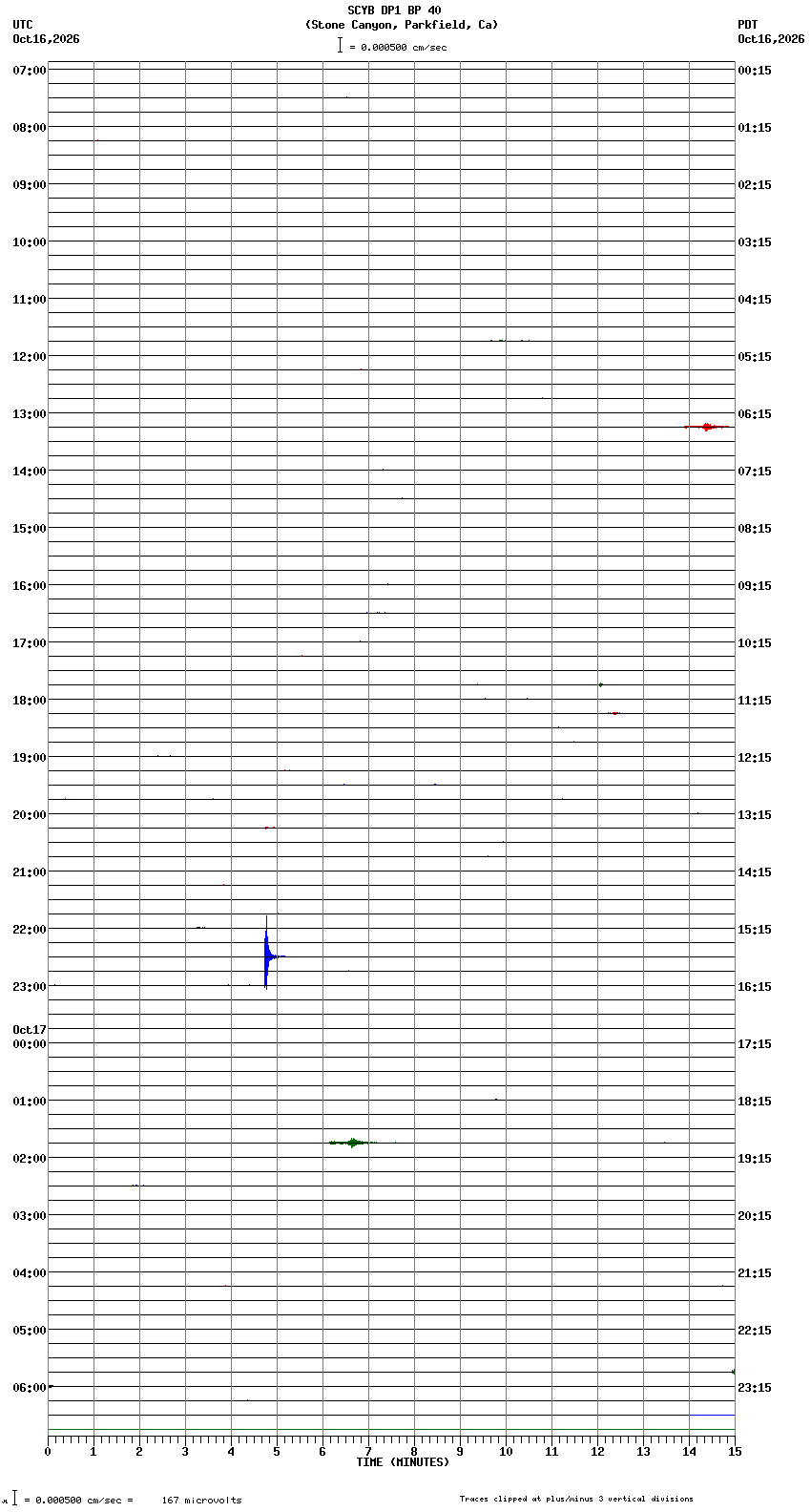Click the '22:00' UTC row label
The height and width of the screenshot is (1512, 811).
coord(29,930)
